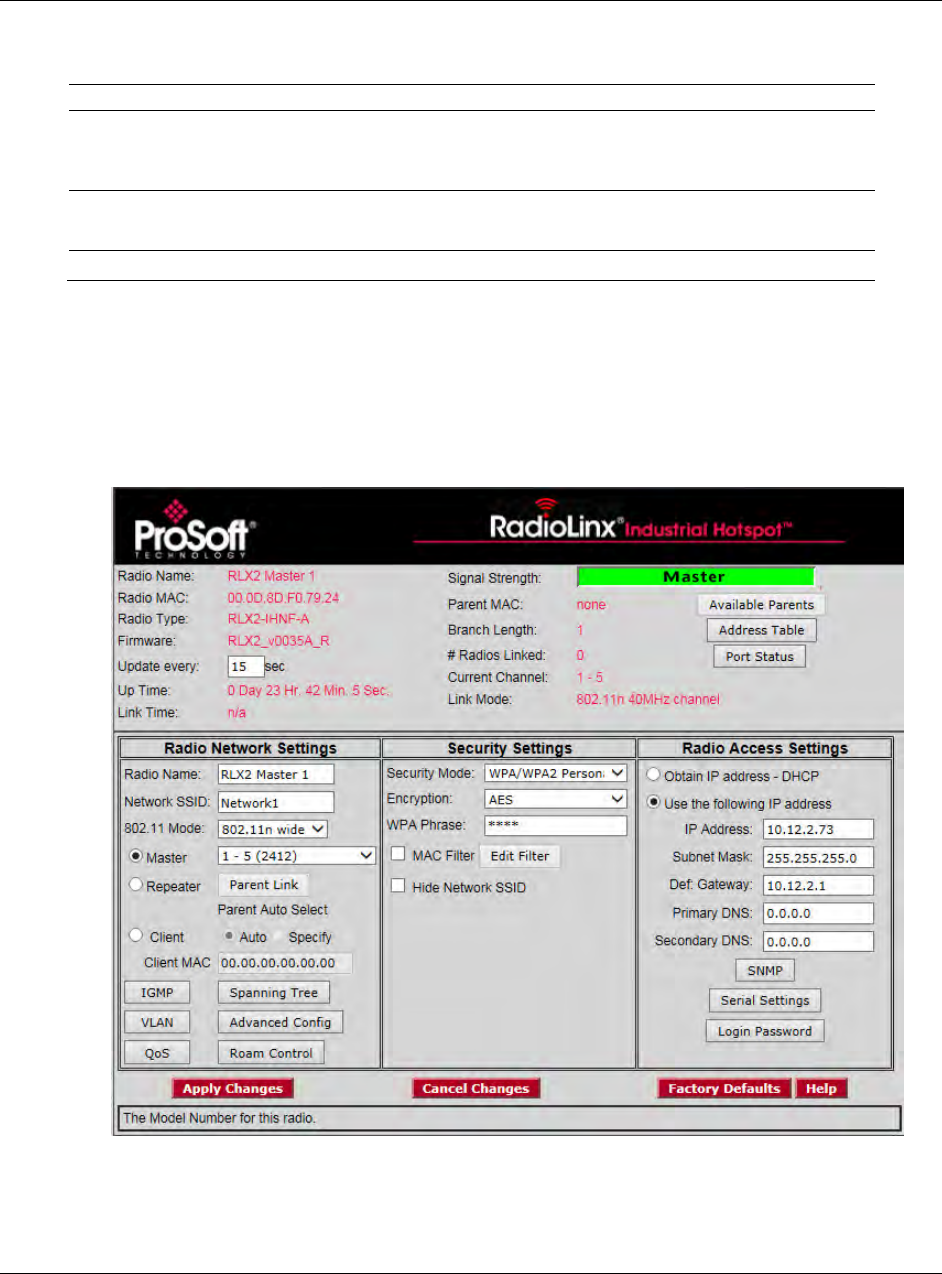942x1274 pixels.
Task: Click the Subnet Mask field
Action: click(818, 858)
